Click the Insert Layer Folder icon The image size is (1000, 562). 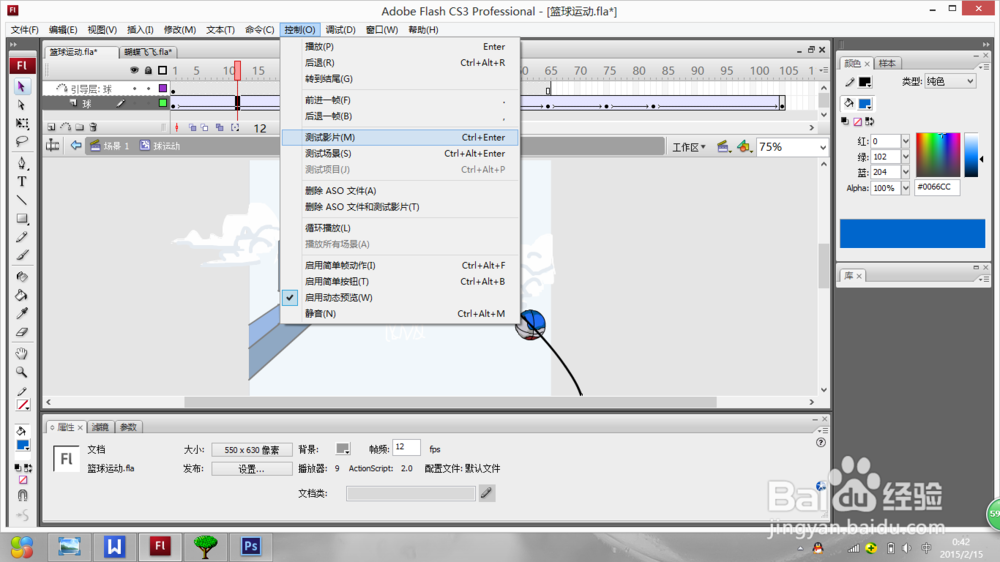click(x=79, y=128)
